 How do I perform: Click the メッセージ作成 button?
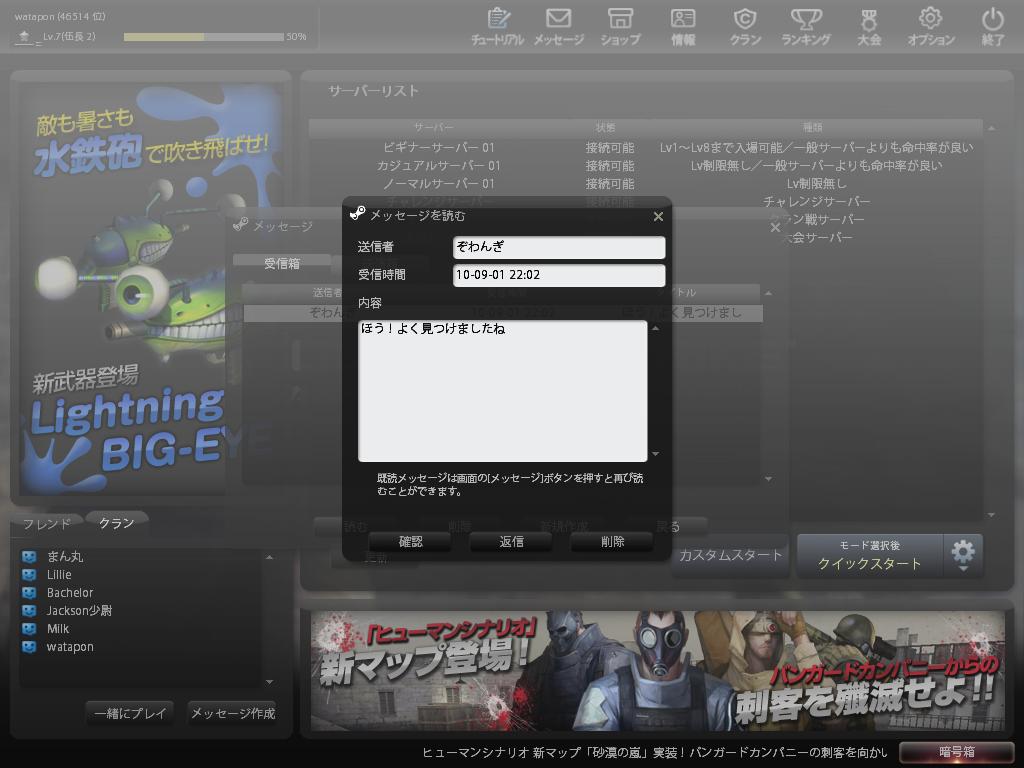(232, 713)
